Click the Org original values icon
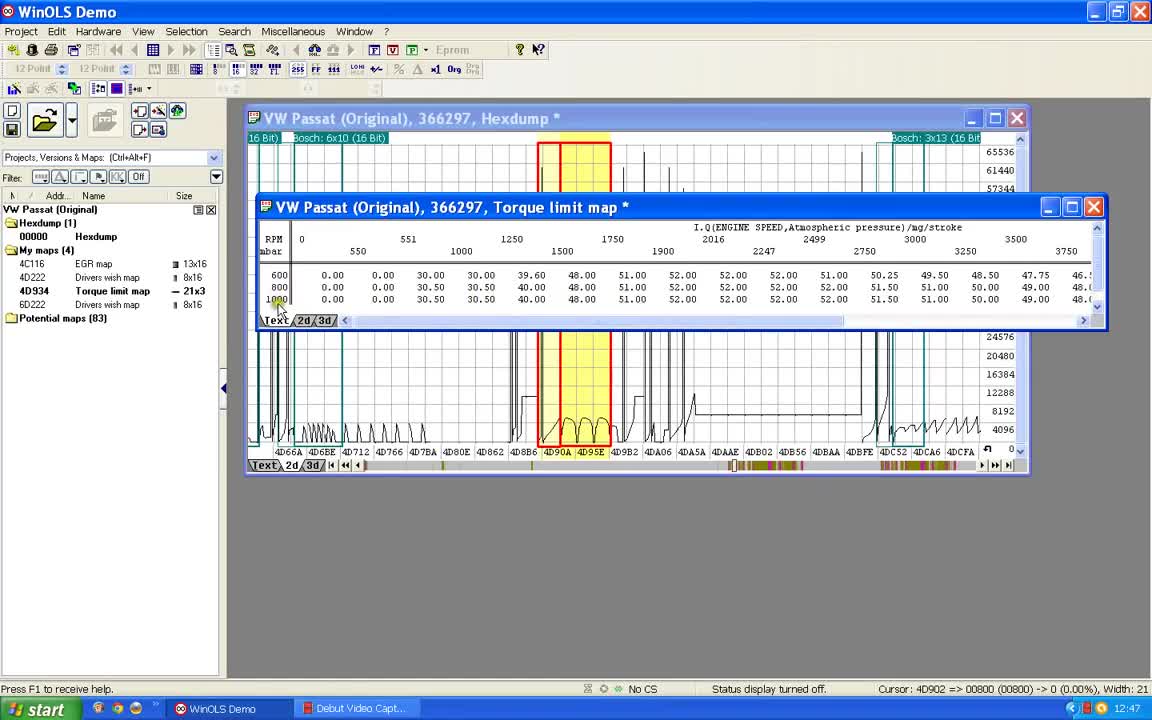Image resolution: width=1152 pixels, height=720 pixels. [454, 69]
